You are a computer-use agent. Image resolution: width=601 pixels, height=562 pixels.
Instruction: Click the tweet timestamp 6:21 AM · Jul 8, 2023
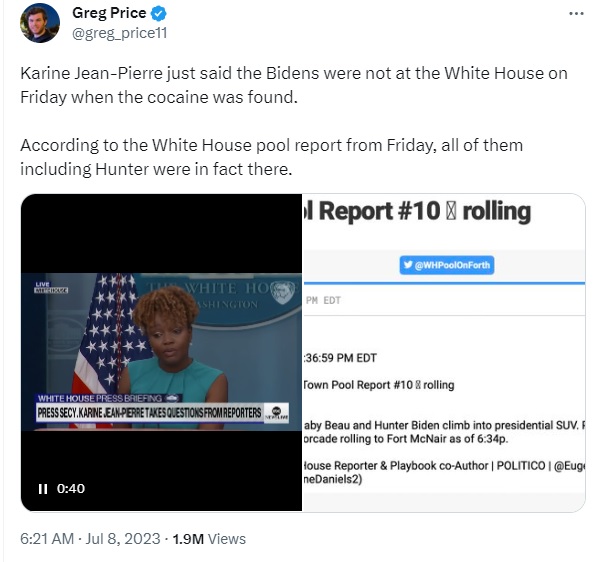point(90,539)
